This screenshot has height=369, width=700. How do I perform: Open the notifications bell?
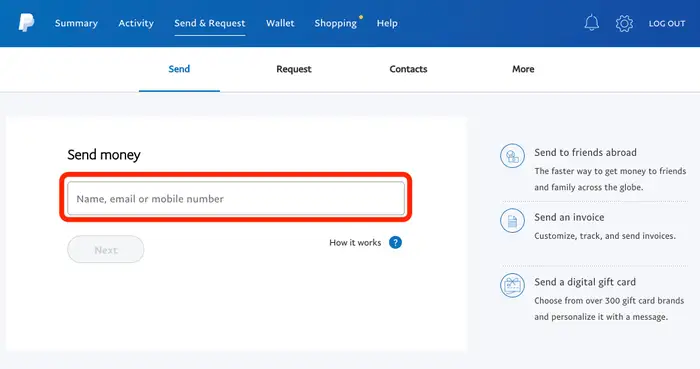tap(592, 23)
